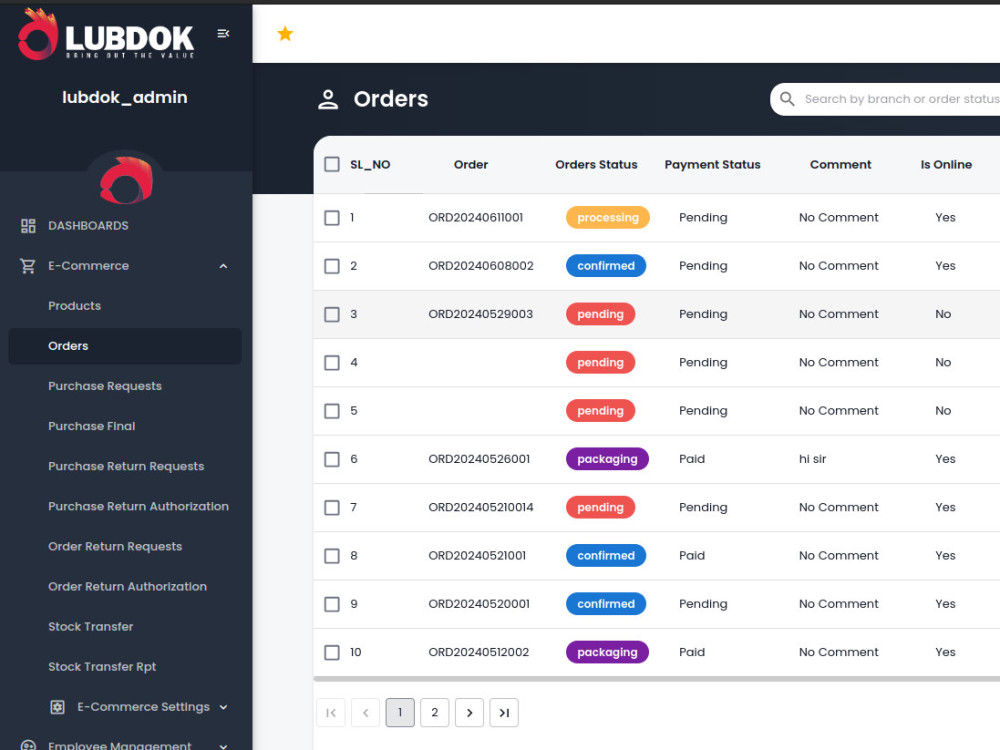Click the E-Commerce Settings gear icon
The image size is (1000, 750).
click(57, 707)
